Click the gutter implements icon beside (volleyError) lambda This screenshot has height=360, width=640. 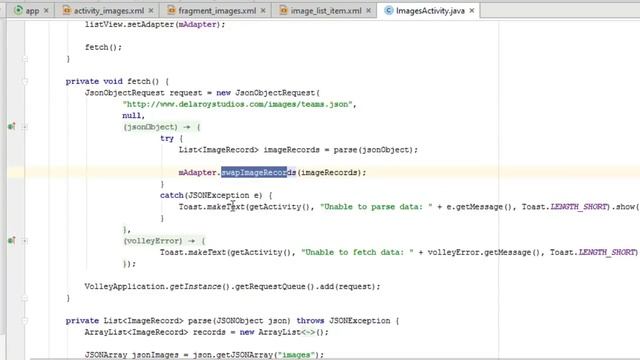click(x=11, y=240)
